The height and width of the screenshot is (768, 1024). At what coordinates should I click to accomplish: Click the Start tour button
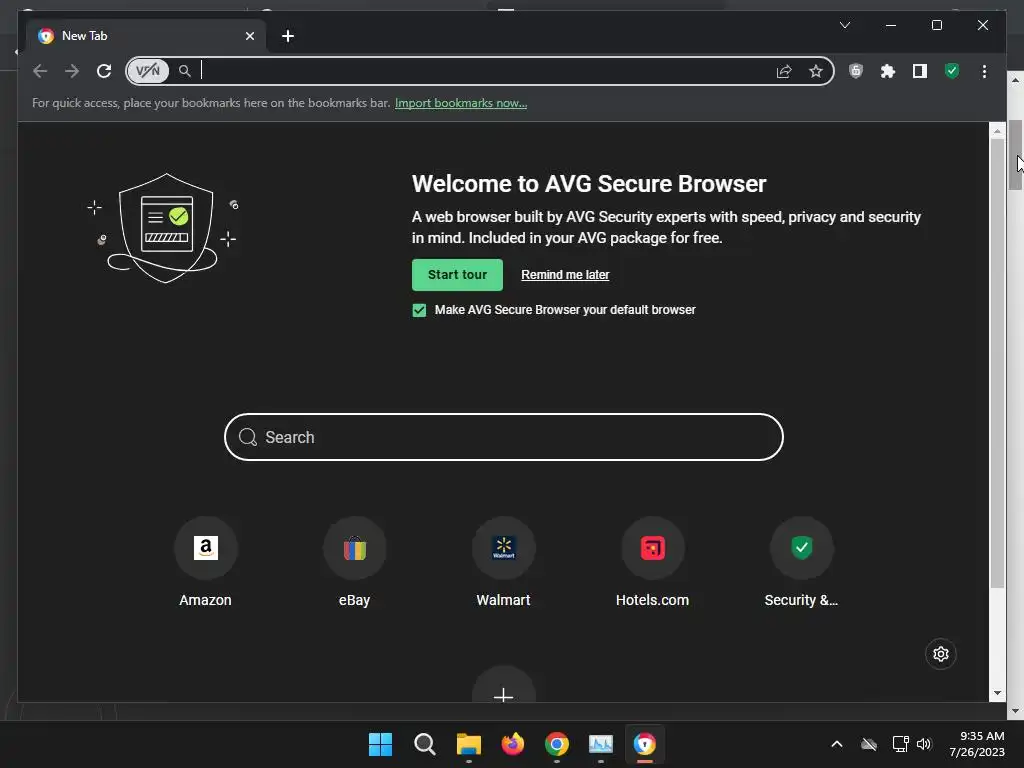(x=457, y=275)
